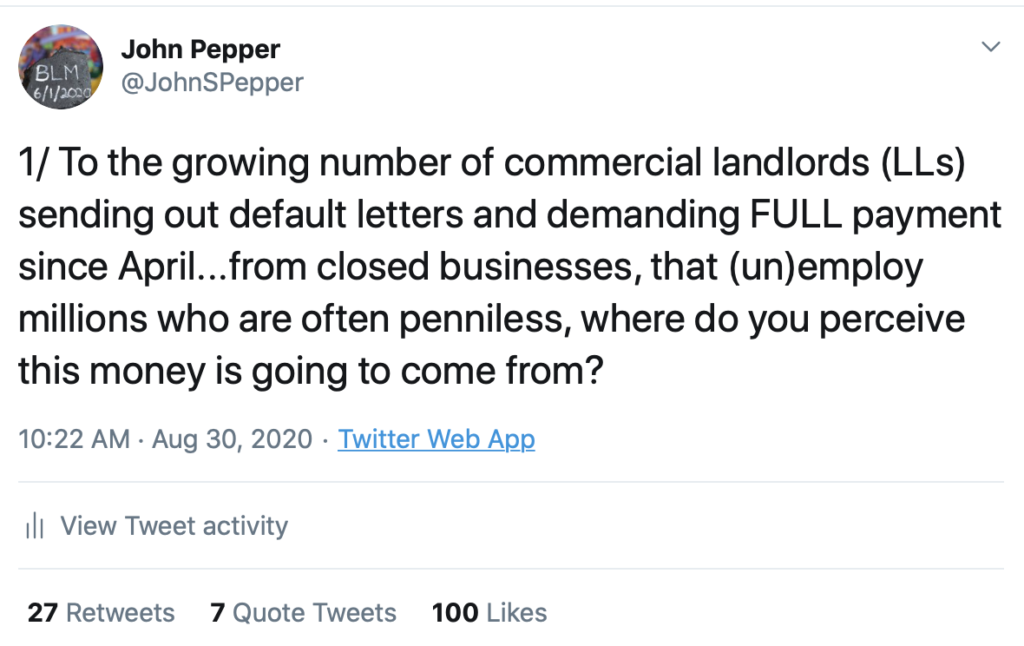The height and width of the screenshot is (646, 1024).
Task: Open John Pepper's BLM profile avatar
Action: tap(60, 67)
